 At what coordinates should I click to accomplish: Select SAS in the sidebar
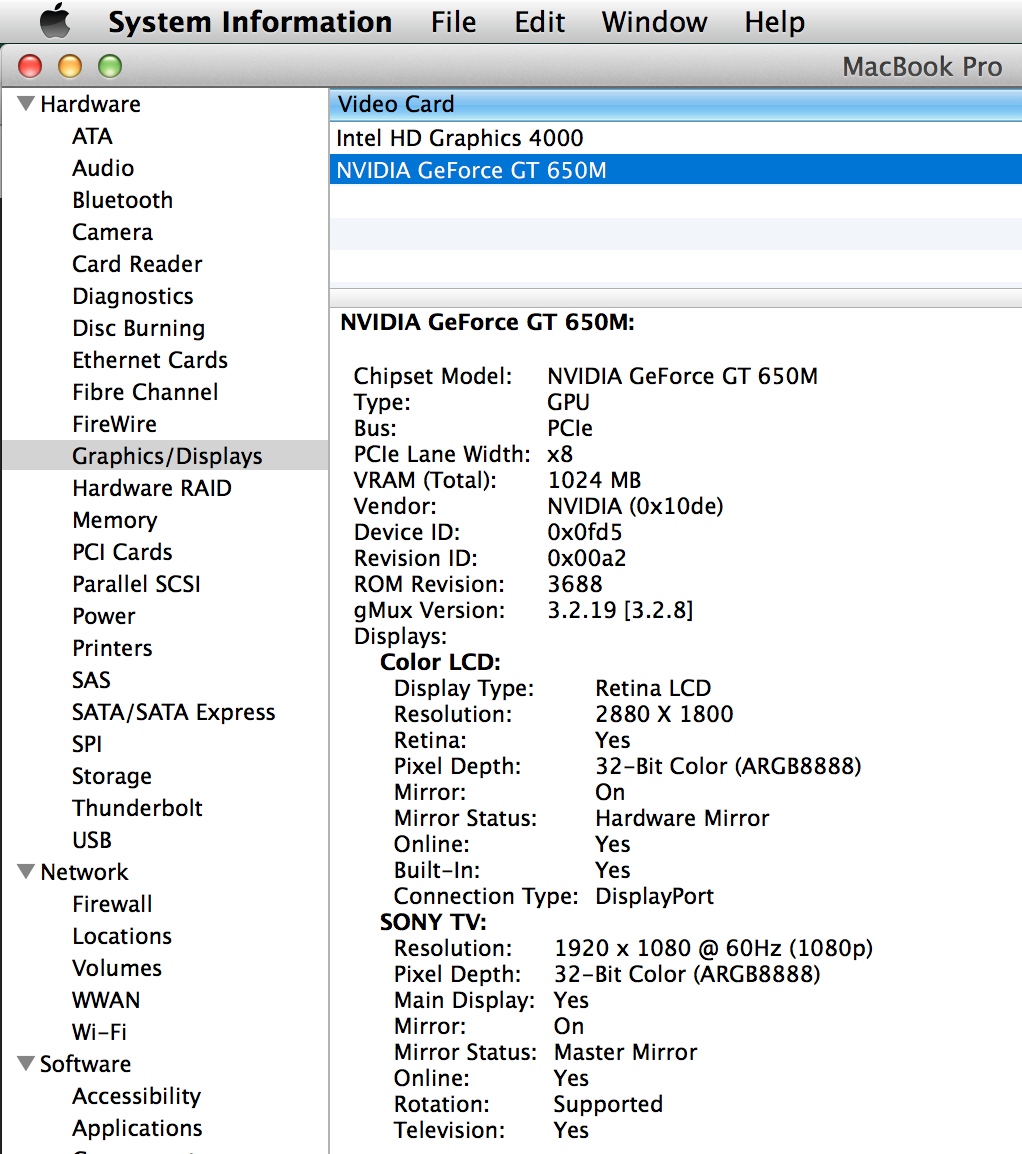(x=91, y=679)
